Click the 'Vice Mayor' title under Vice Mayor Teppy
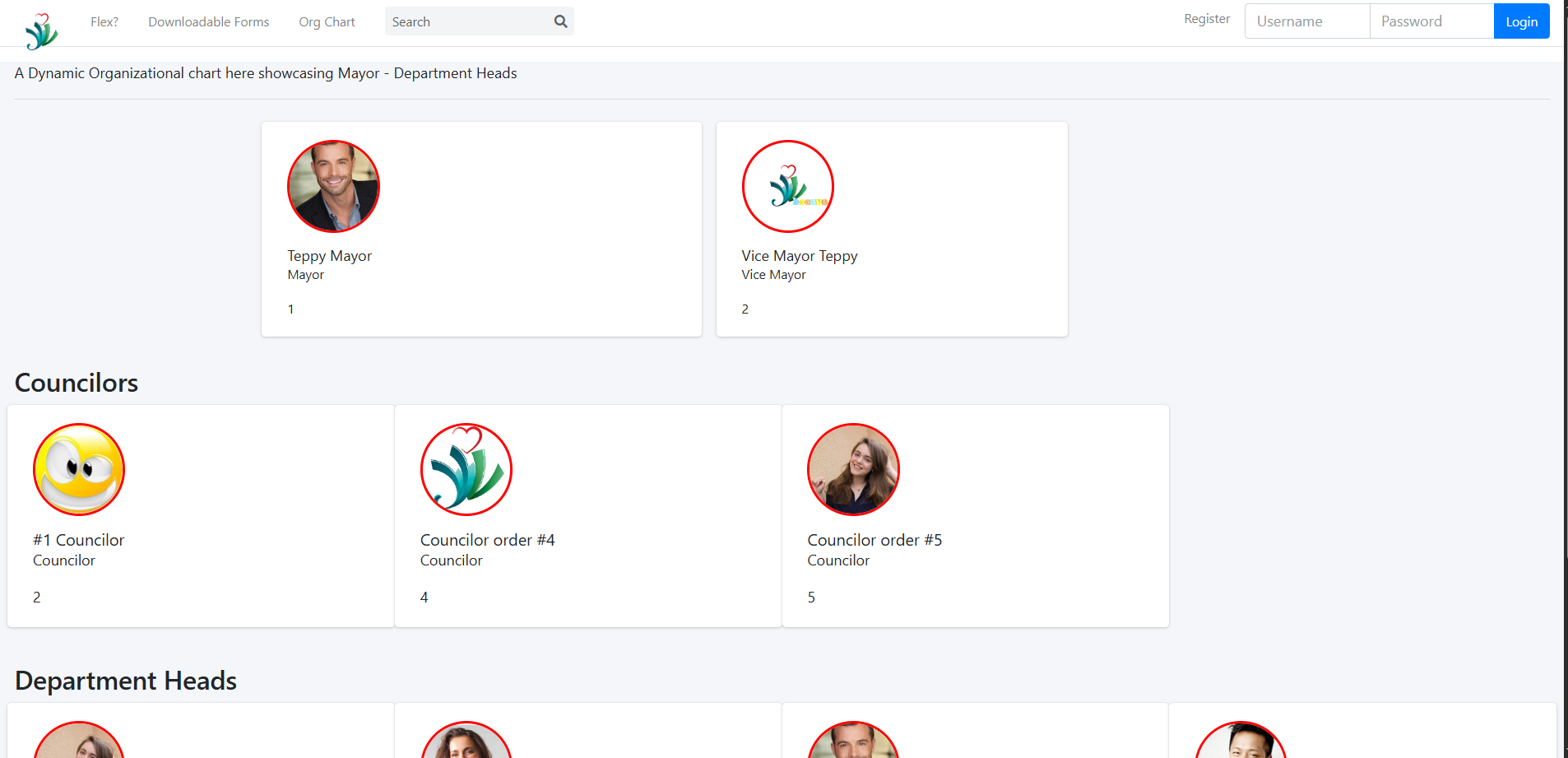 [x=773, y=275]
